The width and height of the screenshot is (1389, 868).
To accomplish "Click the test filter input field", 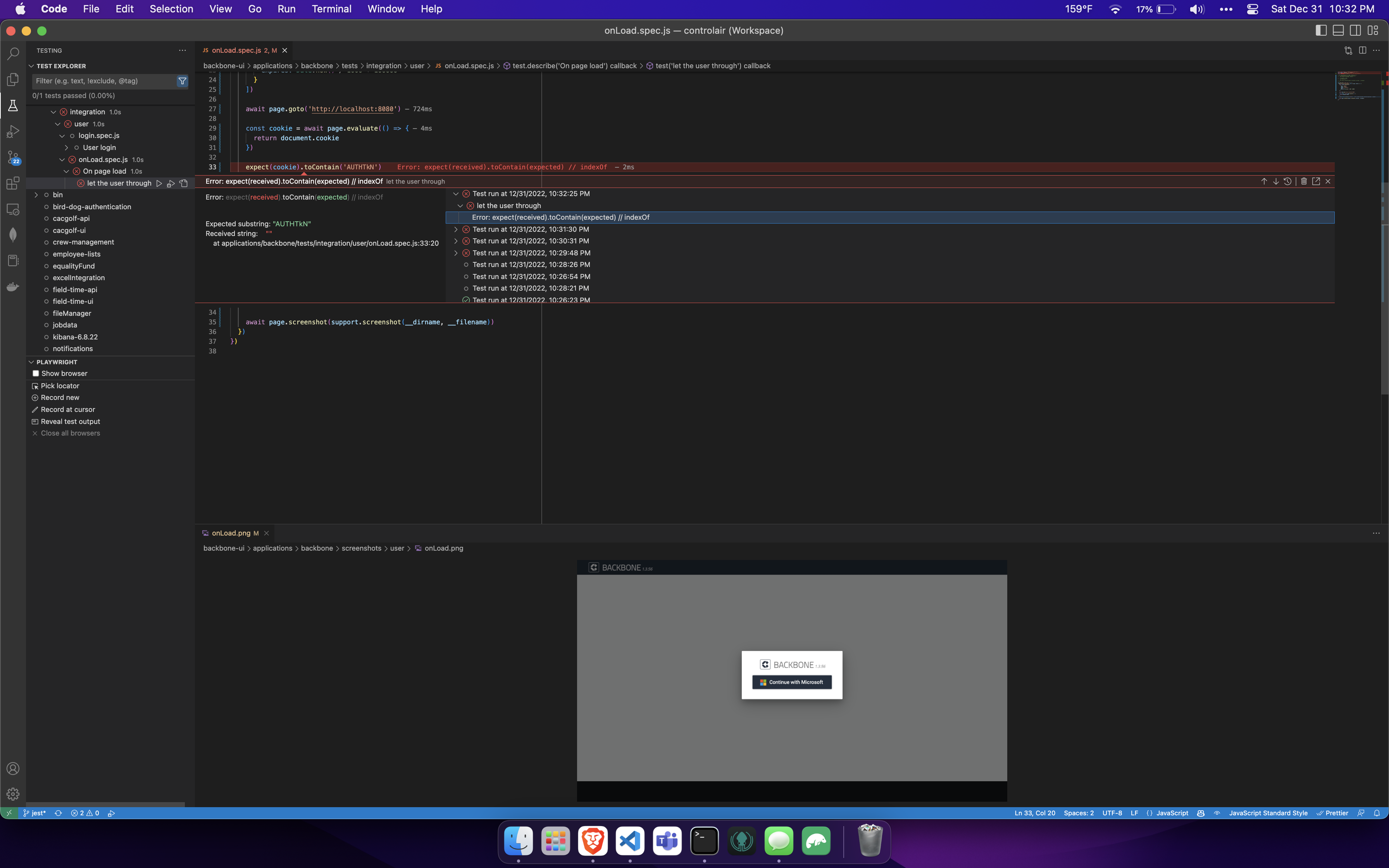I will [103, 81].
